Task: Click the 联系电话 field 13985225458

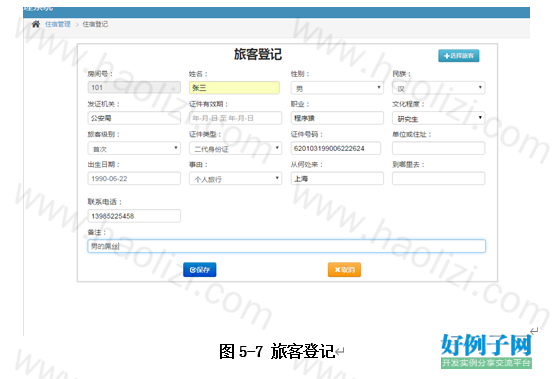Action: [134, 216]
